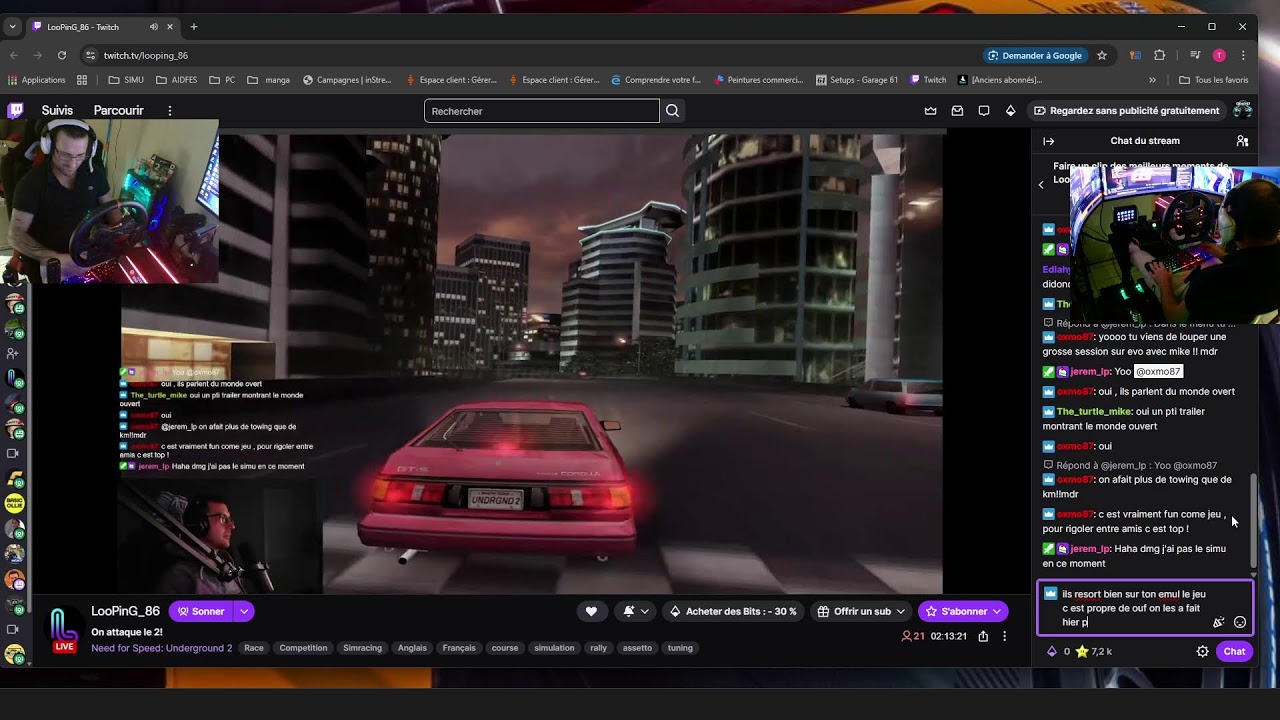Focus the chat message input box

click(1145, 608)
